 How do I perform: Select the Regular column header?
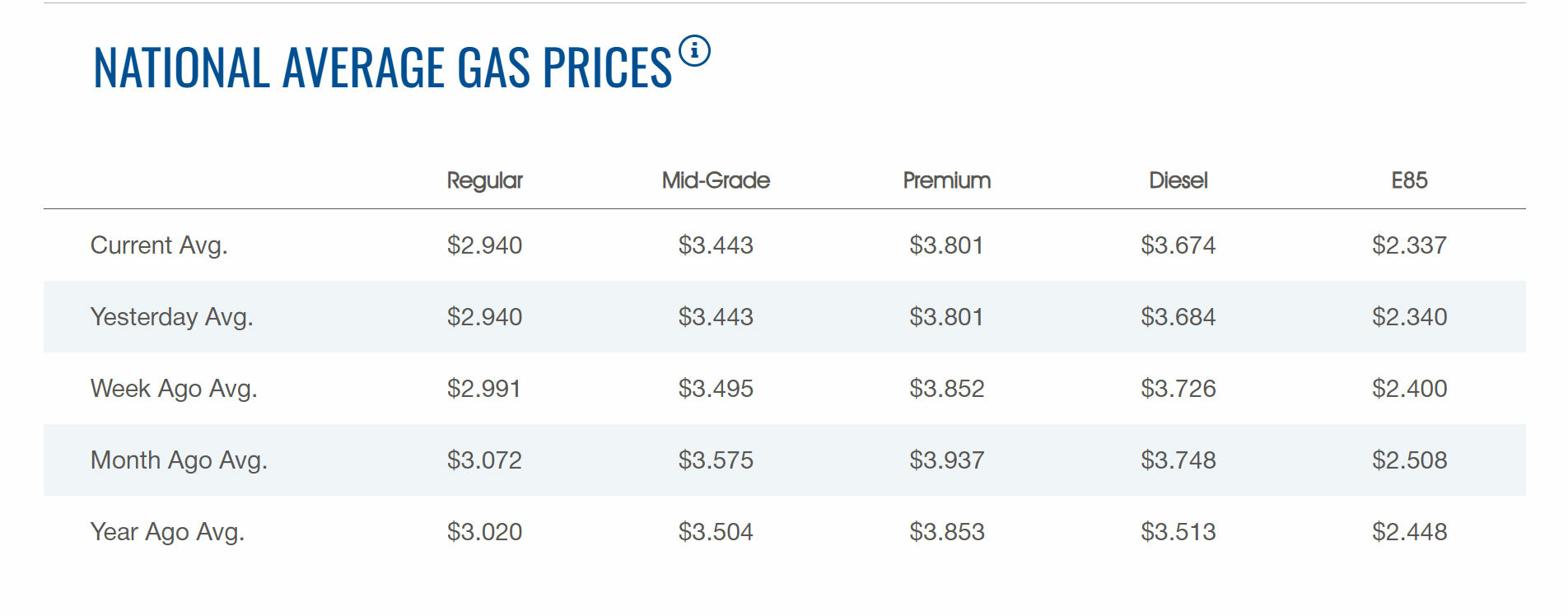484,180
